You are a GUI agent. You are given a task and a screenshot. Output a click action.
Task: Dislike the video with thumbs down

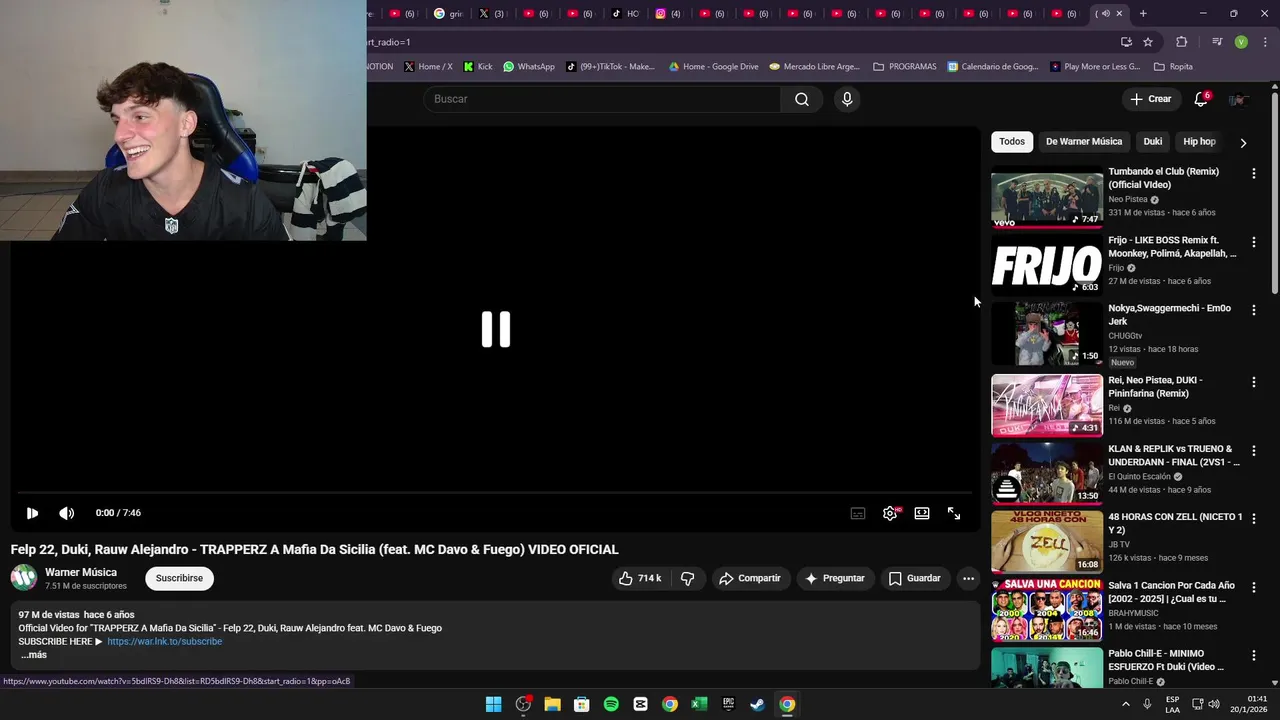[687, 578]
